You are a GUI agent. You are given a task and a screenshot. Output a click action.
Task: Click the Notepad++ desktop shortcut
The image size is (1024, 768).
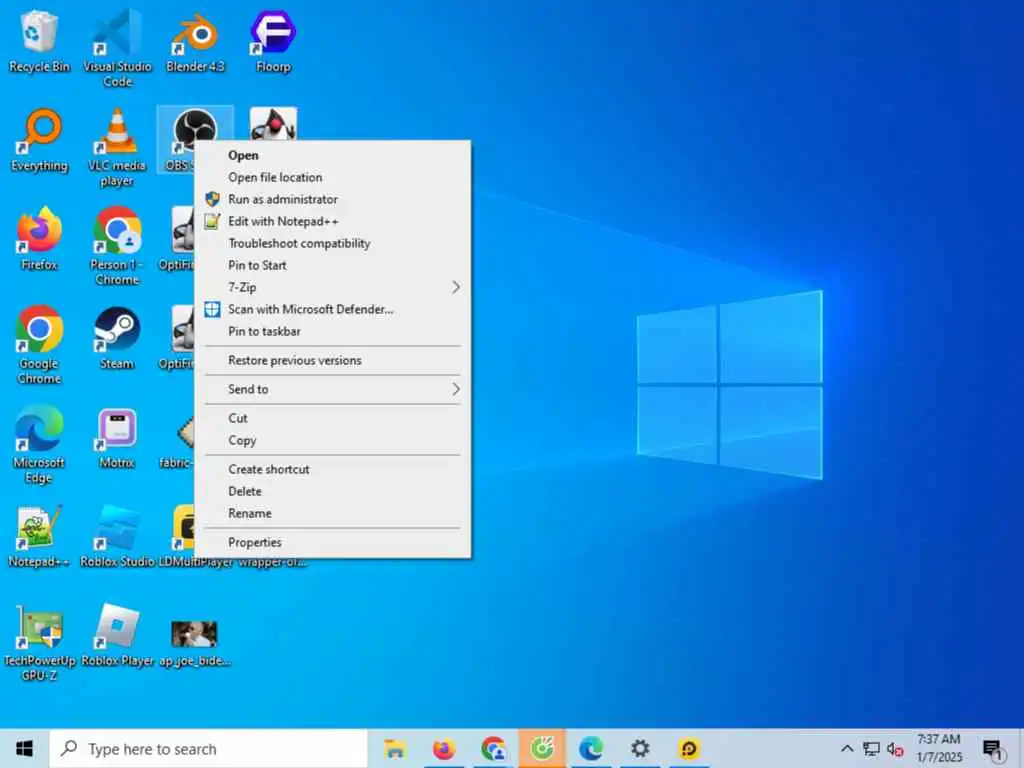39,536
